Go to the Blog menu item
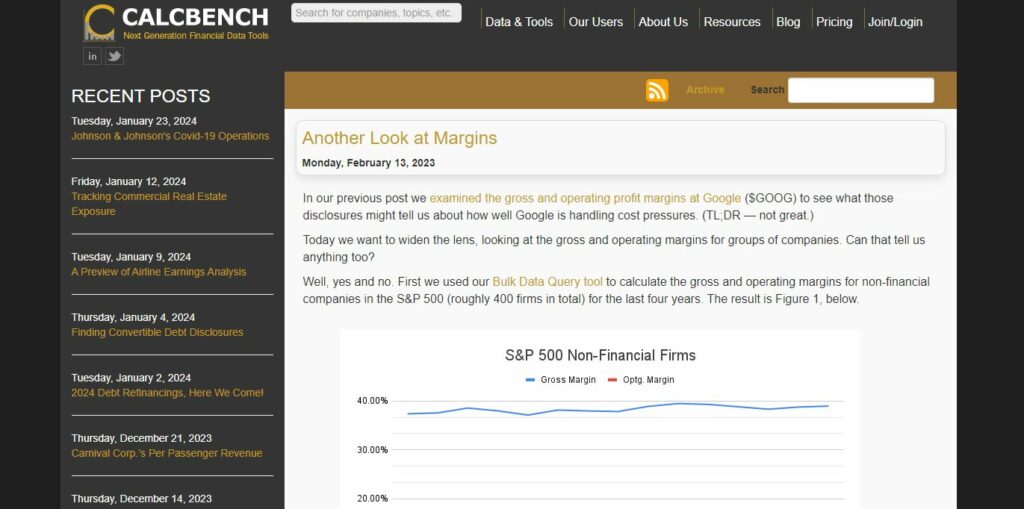The height and width of the screenshot is (509, 1024). [x=788, y=22]
